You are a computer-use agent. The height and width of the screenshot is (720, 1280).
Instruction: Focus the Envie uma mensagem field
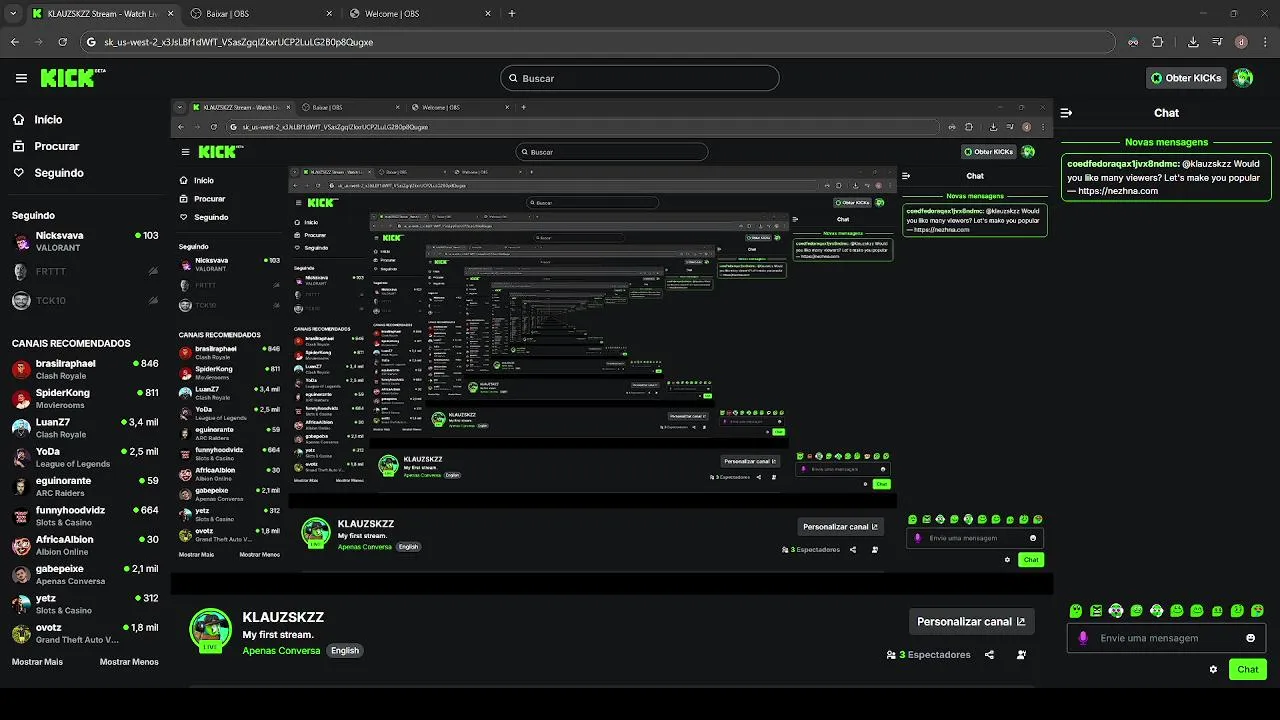[x=1167, y=638]
